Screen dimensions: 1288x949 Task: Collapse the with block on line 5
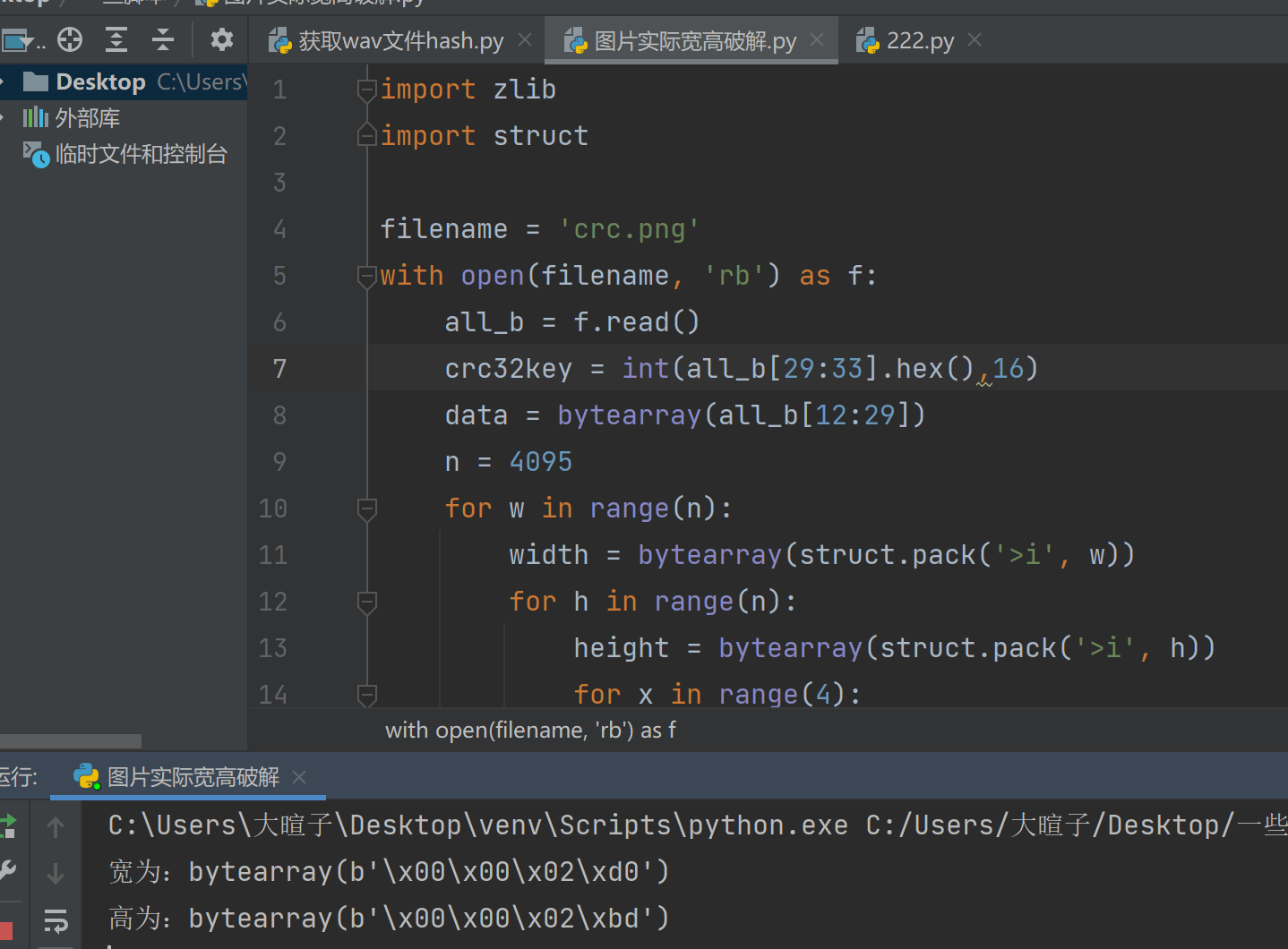pos(366,276)
